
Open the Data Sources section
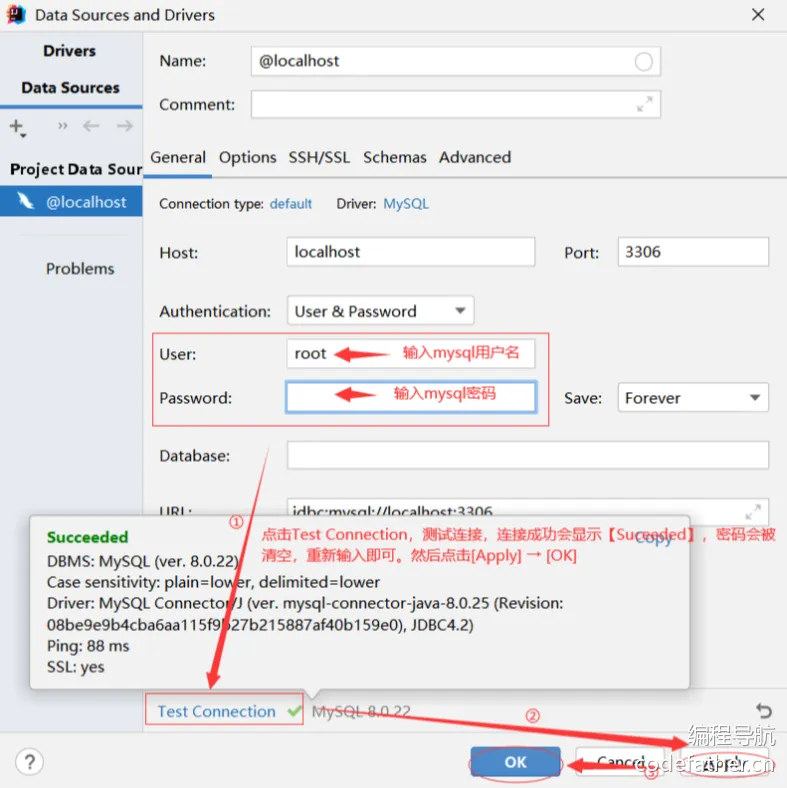pos(70,87)
